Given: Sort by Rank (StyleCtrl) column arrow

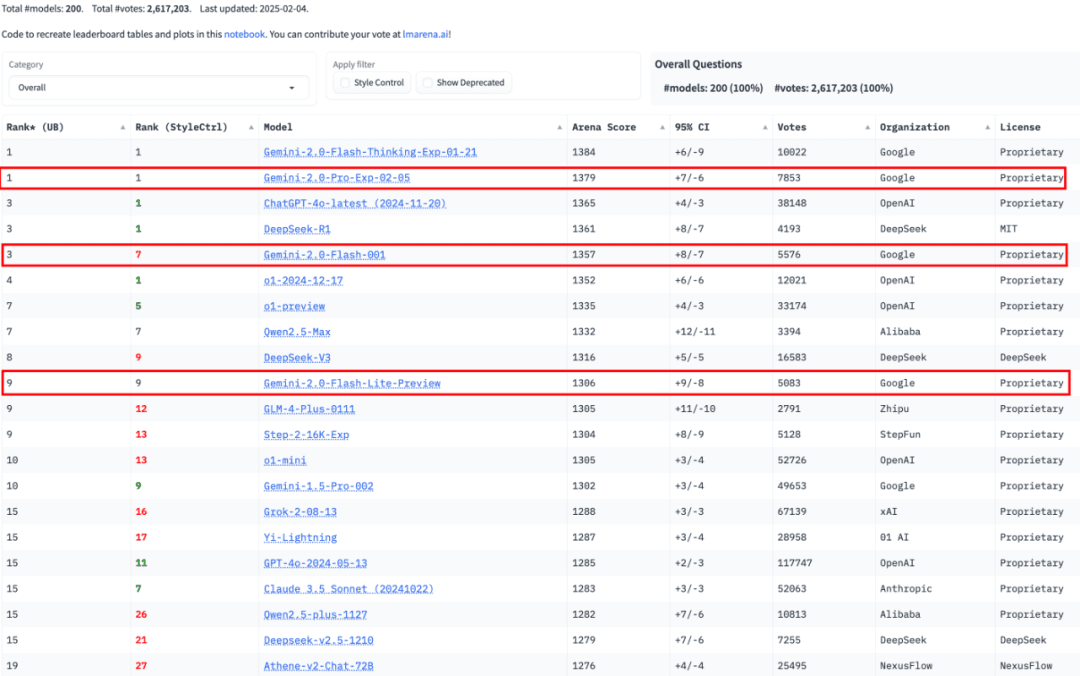Looking at the screenshot, I should click(x=251, y=127).
